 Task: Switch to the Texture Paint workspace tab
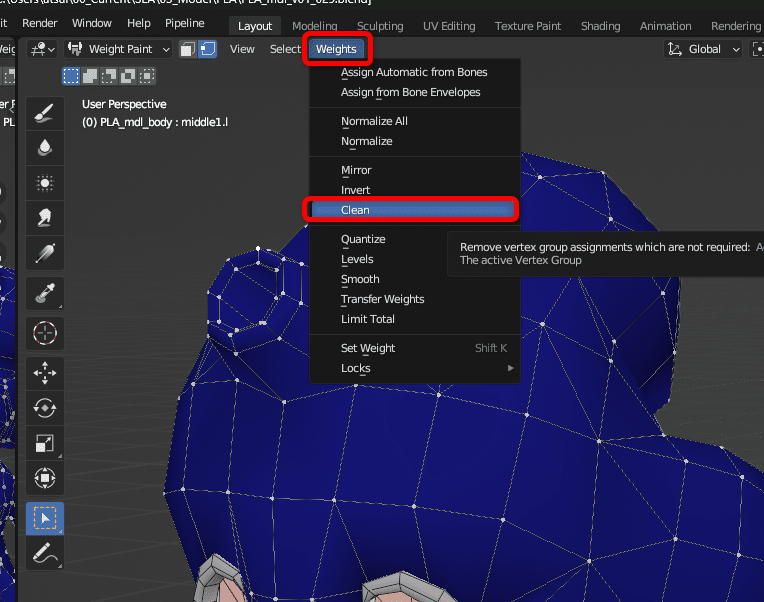[x=528, y=26]
